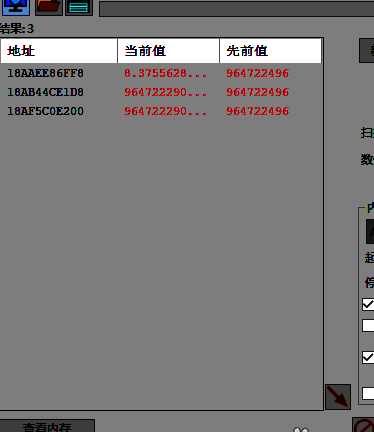The width and height of the screenshot is (374, 432).
Task: Click current value 964722290... in 18AF5C0E200 row
Action: [x=165, y=111]
